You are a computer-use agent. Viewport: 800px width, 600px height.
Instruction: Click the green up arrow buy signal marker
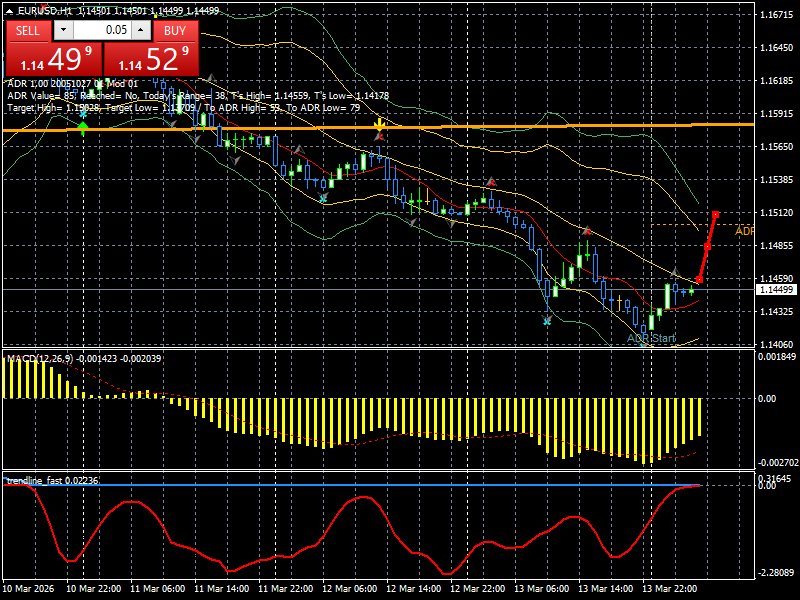click(82, 126)
